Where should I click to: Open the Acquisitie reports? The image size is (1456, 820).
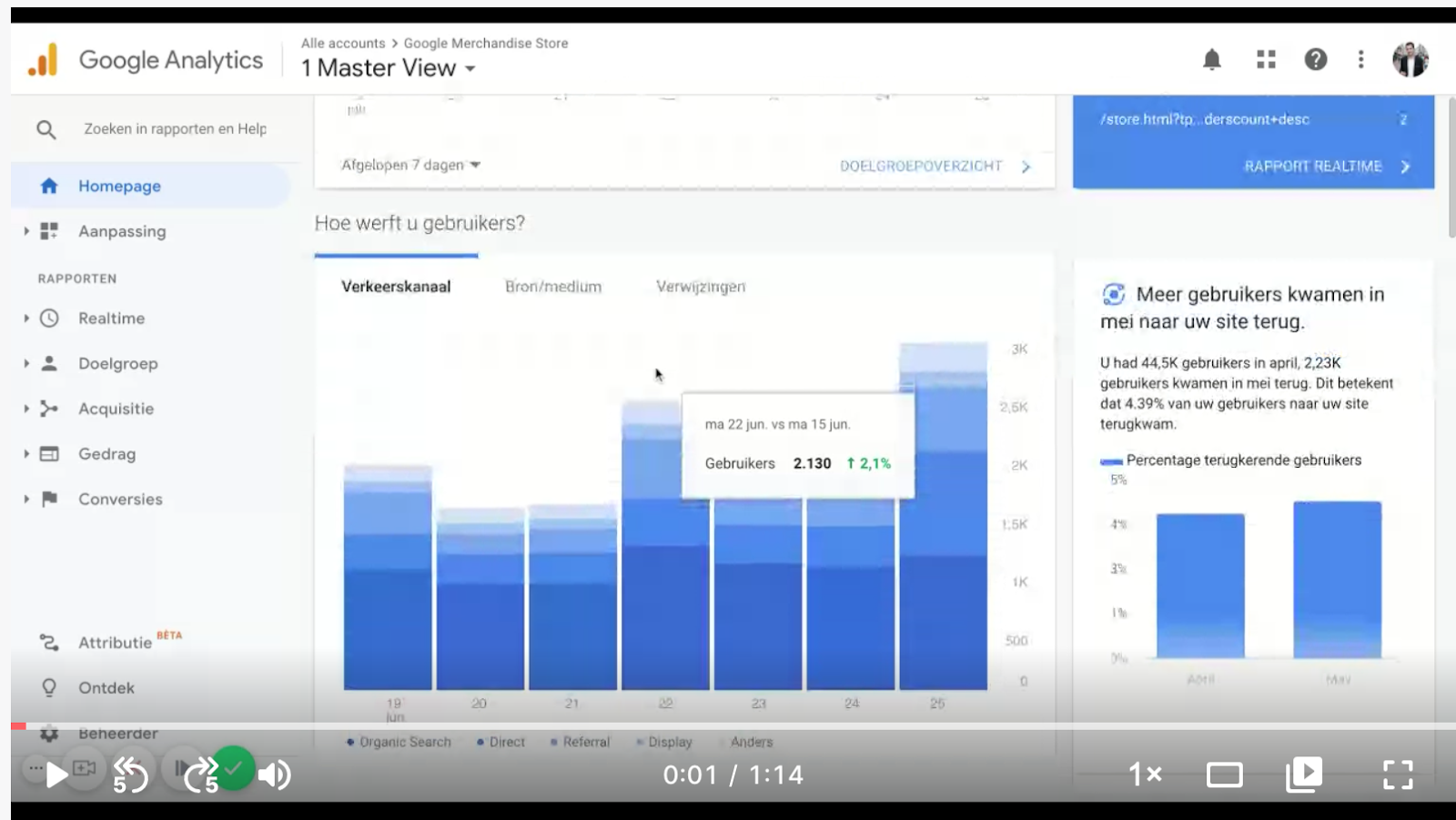click(x=116, y=409)
